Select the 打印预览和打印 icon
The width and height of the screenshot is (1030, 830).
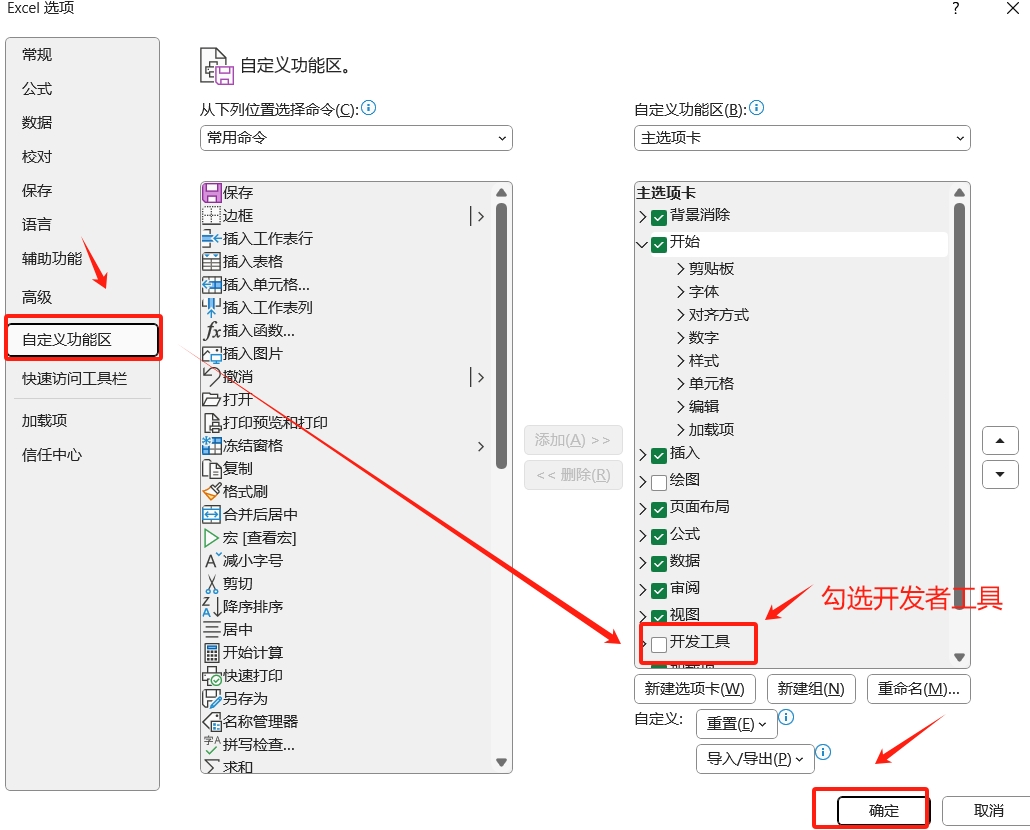click(x=212, y=422)
